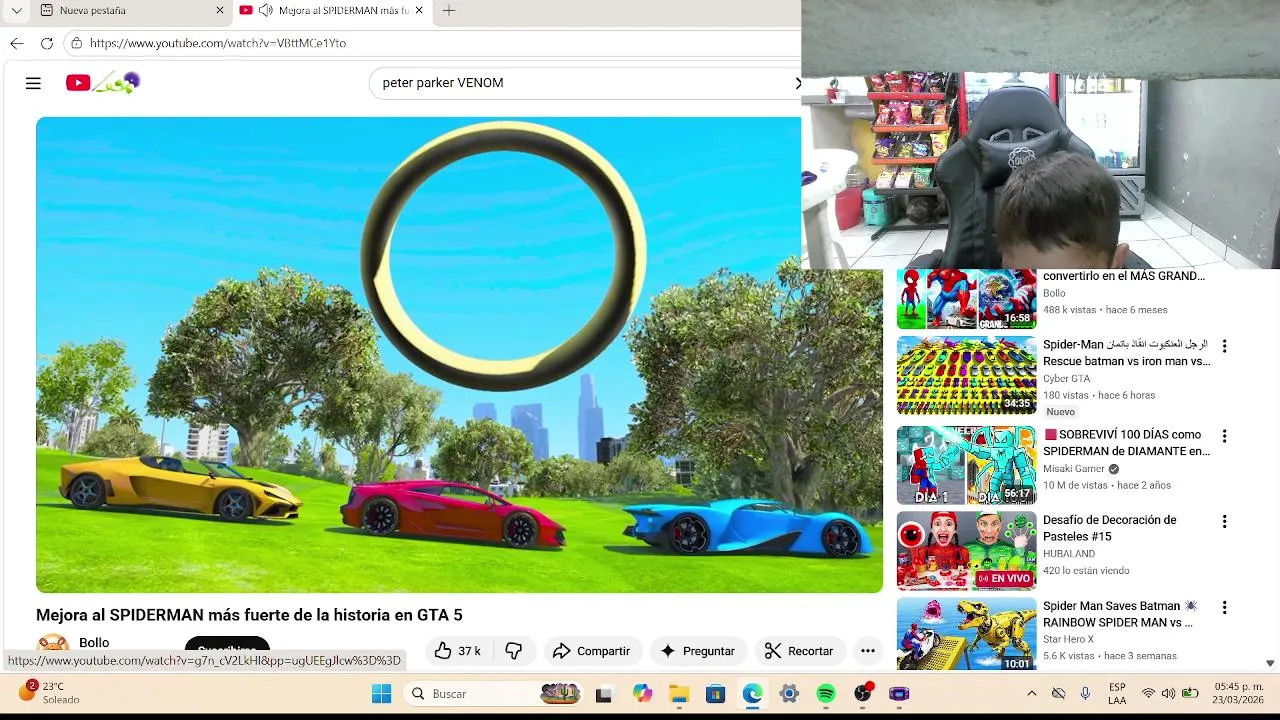
Task: Share the video with Compartir button
Action: (591, 651)
